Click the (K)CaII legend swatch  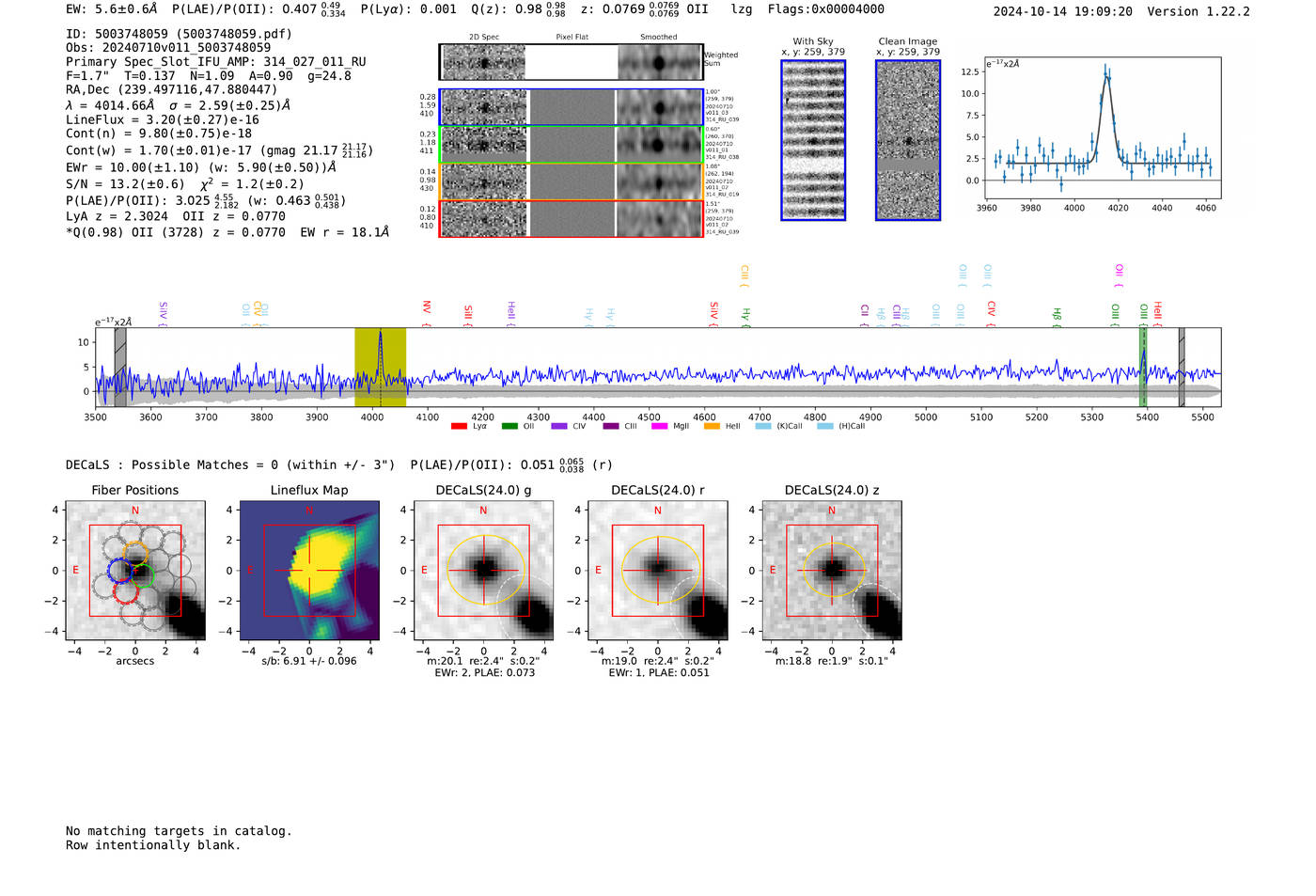click(x=763, y=426)
